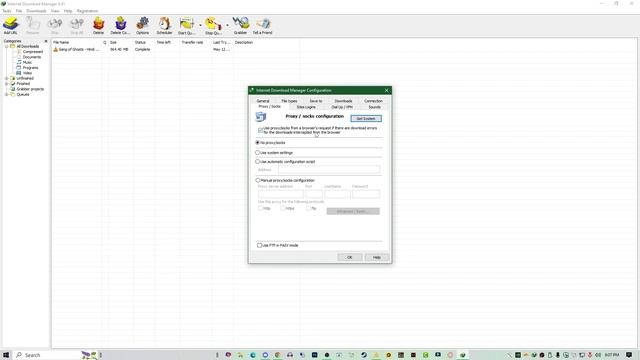Switch to the Sounds tab
This screenshot has width=640, height=360.
374,107
